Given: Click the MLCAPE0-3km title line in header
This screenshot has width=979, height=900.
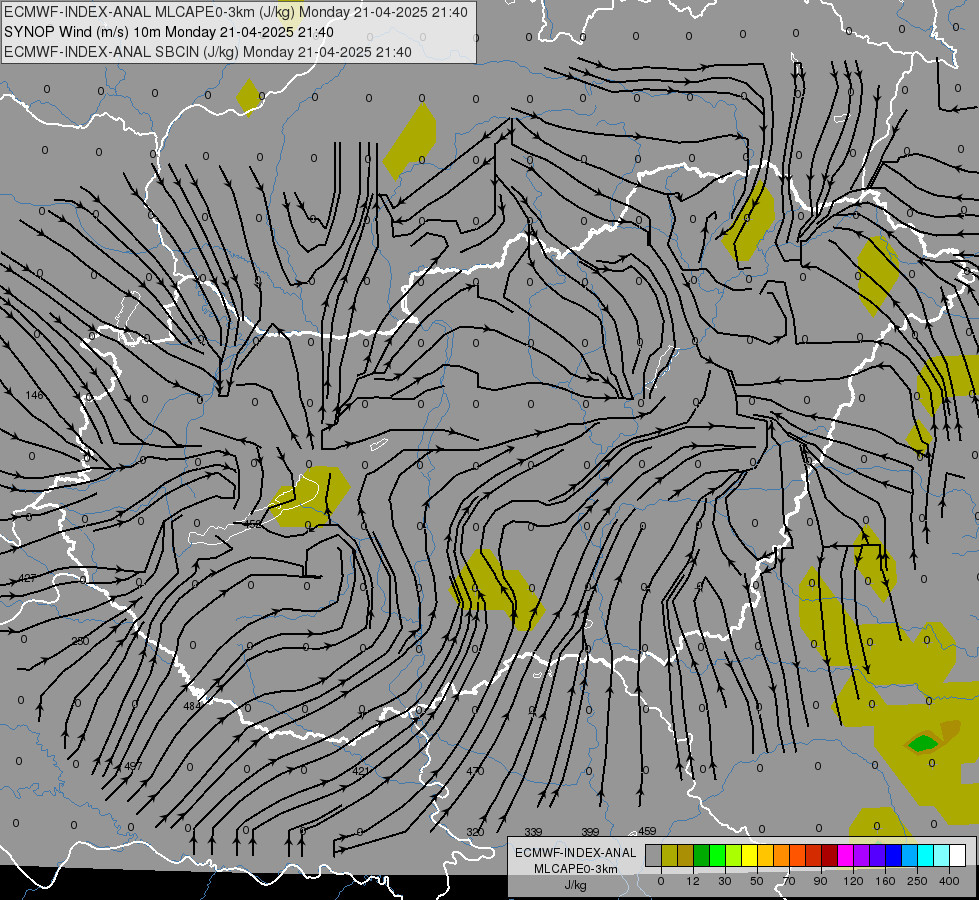Looking at the screenshot, I should point(235,12).
